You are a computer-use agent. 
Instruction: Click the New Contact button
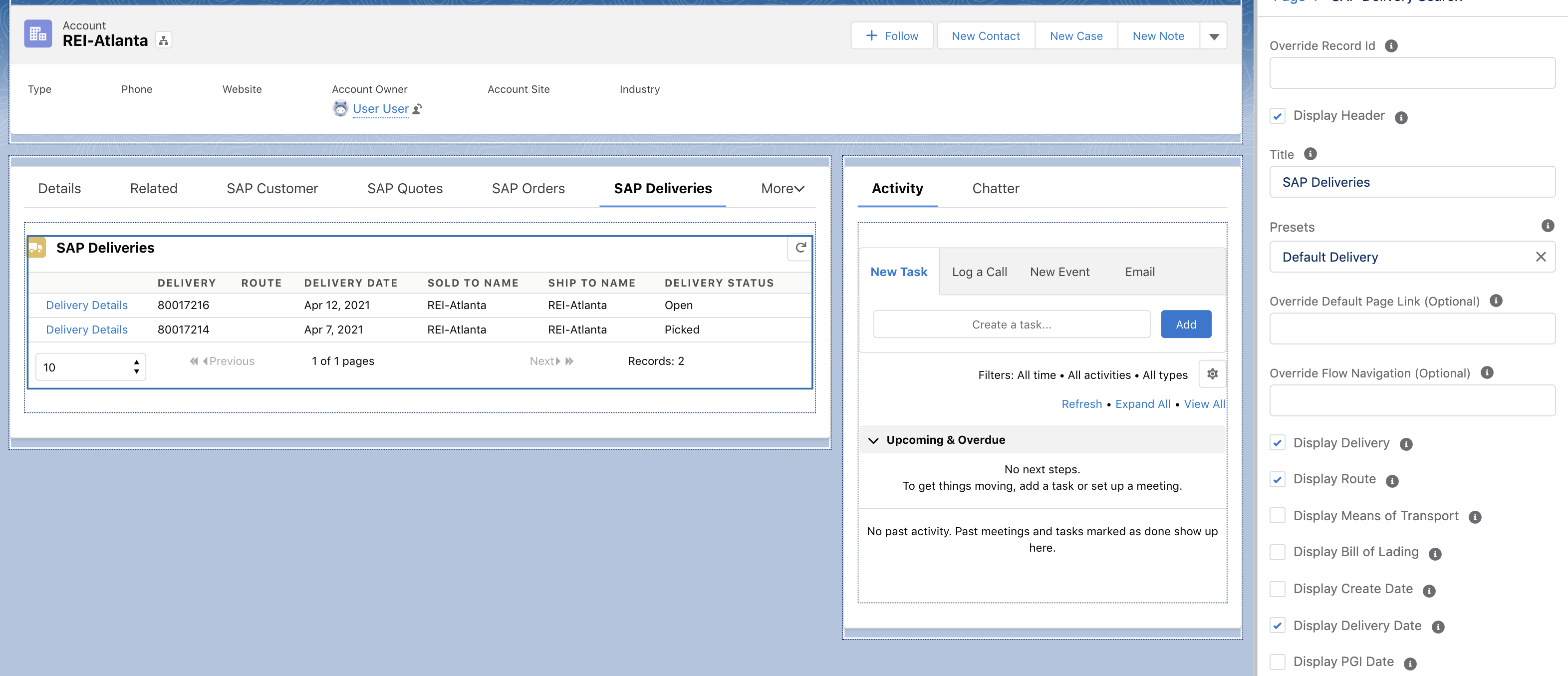(986, 36)
